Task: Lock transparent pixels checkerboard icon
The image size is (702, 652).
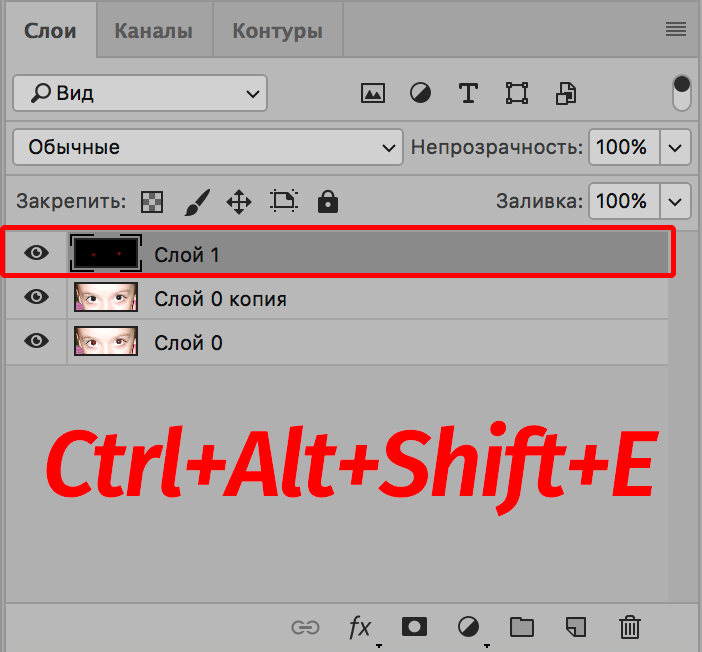Action: 152,202
